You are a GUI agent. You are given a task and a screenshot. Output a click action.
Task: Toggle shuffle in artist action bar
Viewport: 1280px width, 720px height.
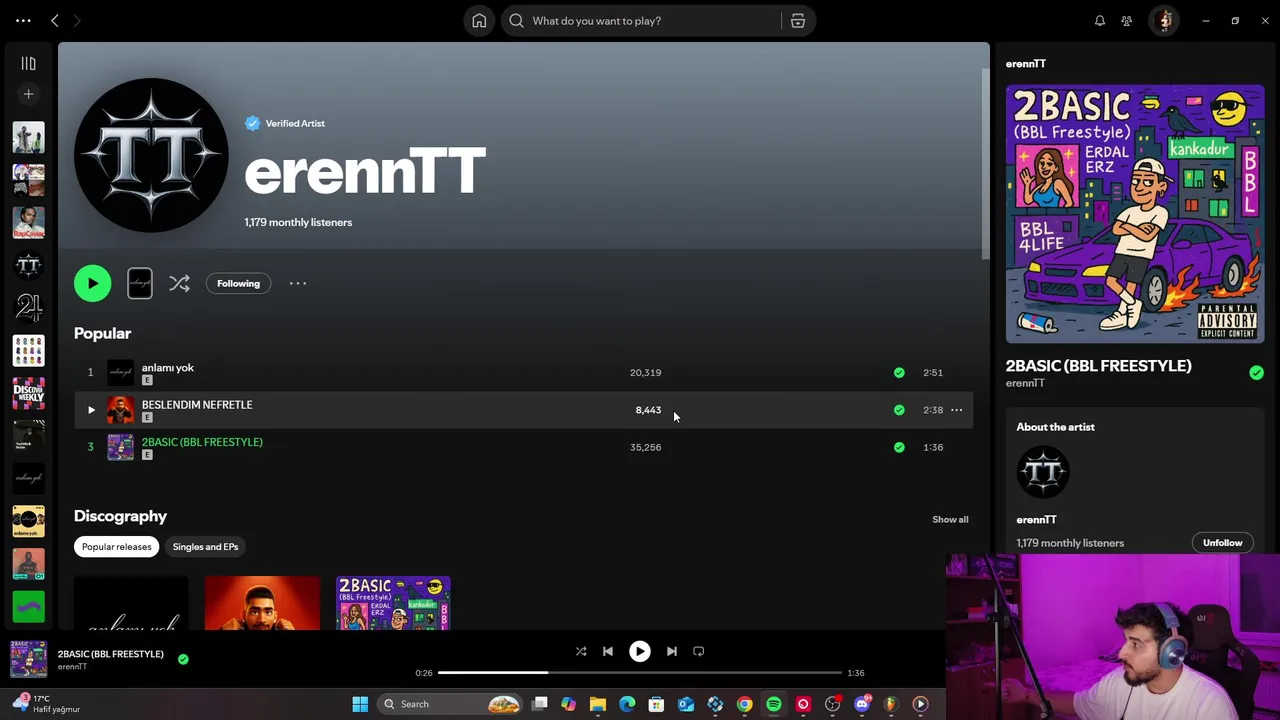[179, 284]
